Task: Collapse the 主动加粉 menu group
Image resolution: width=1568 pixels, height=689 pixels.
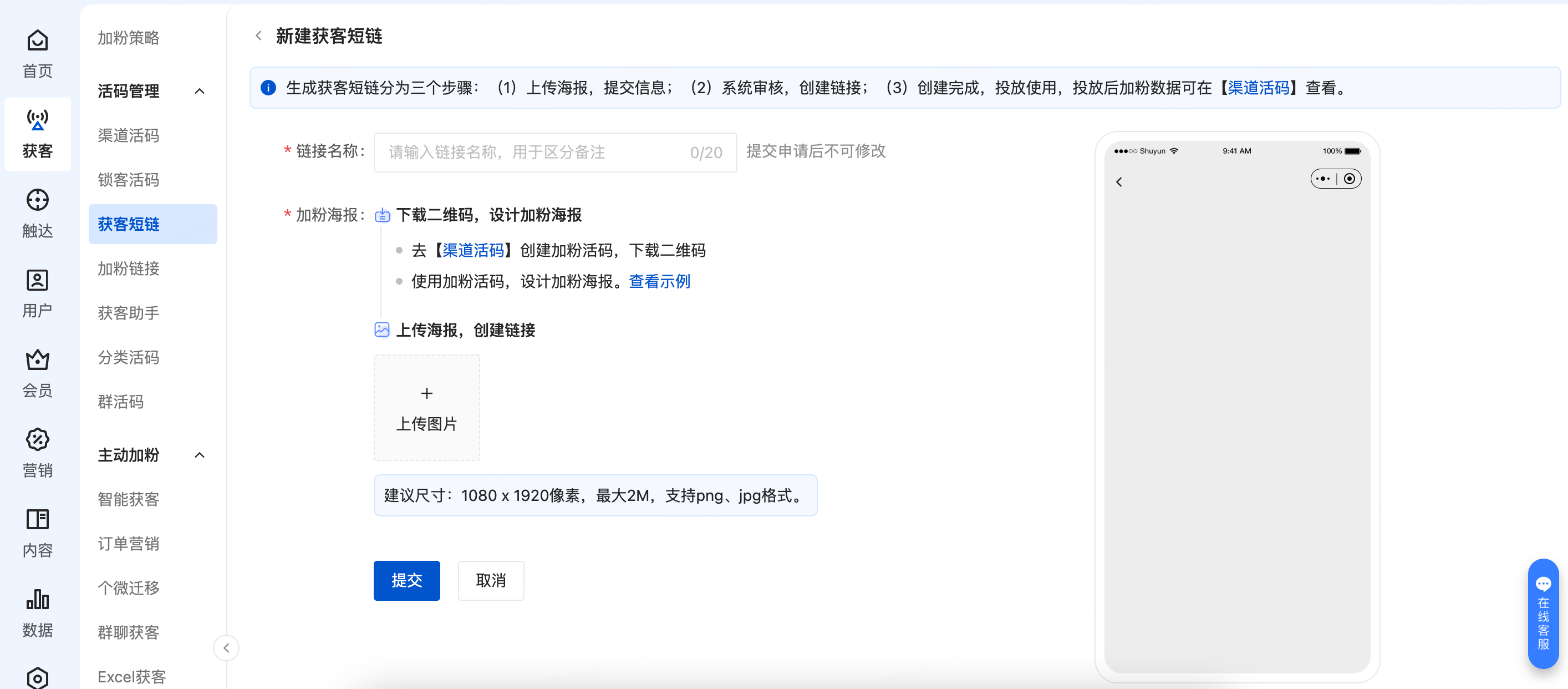Action: click(x=199, y=455)
